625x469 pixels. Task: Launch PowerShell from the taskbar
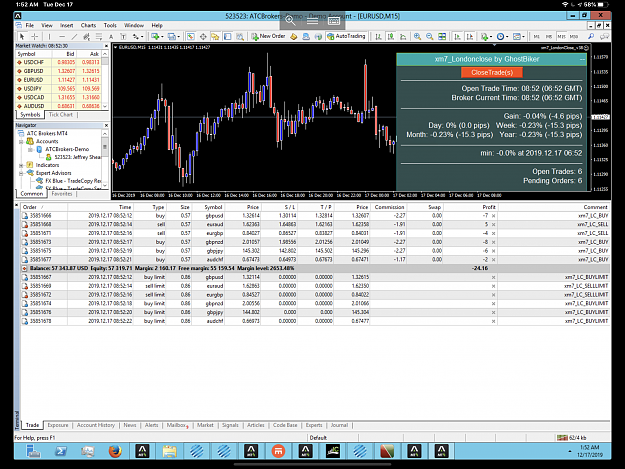point(61,451)
